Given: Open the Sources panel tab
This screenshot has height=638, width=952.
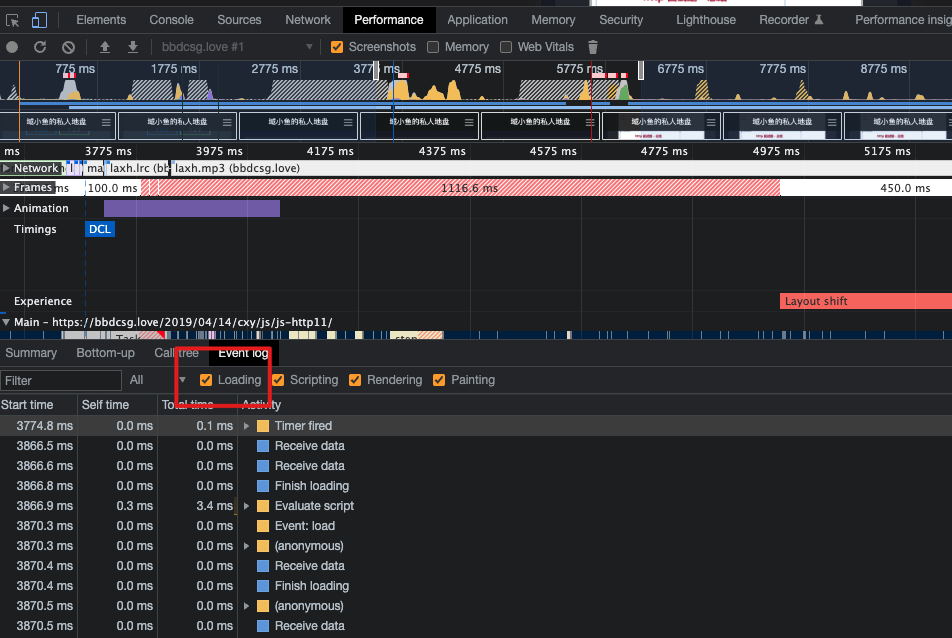Looking at the screenshot, I should (239, 20).
